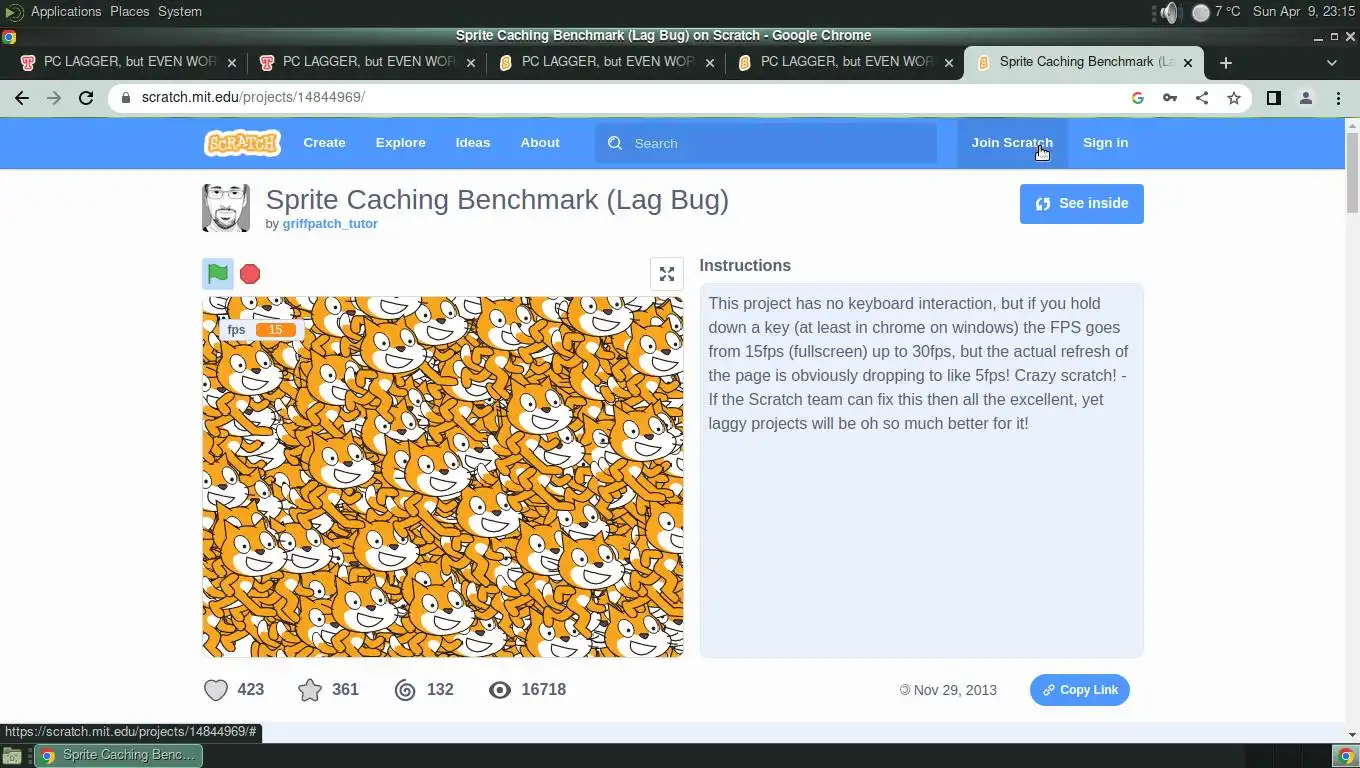
Task: Open the Places menu in top panel
Action: [x=130, y=12]
